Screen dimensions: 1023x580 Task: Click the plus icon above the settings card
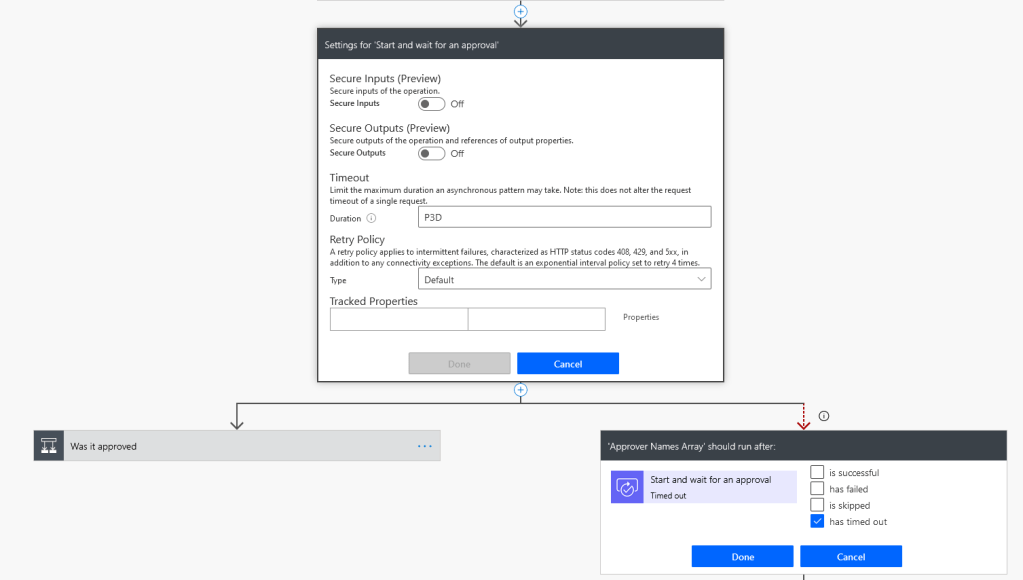pyautogui.click(x=520, y=11)
